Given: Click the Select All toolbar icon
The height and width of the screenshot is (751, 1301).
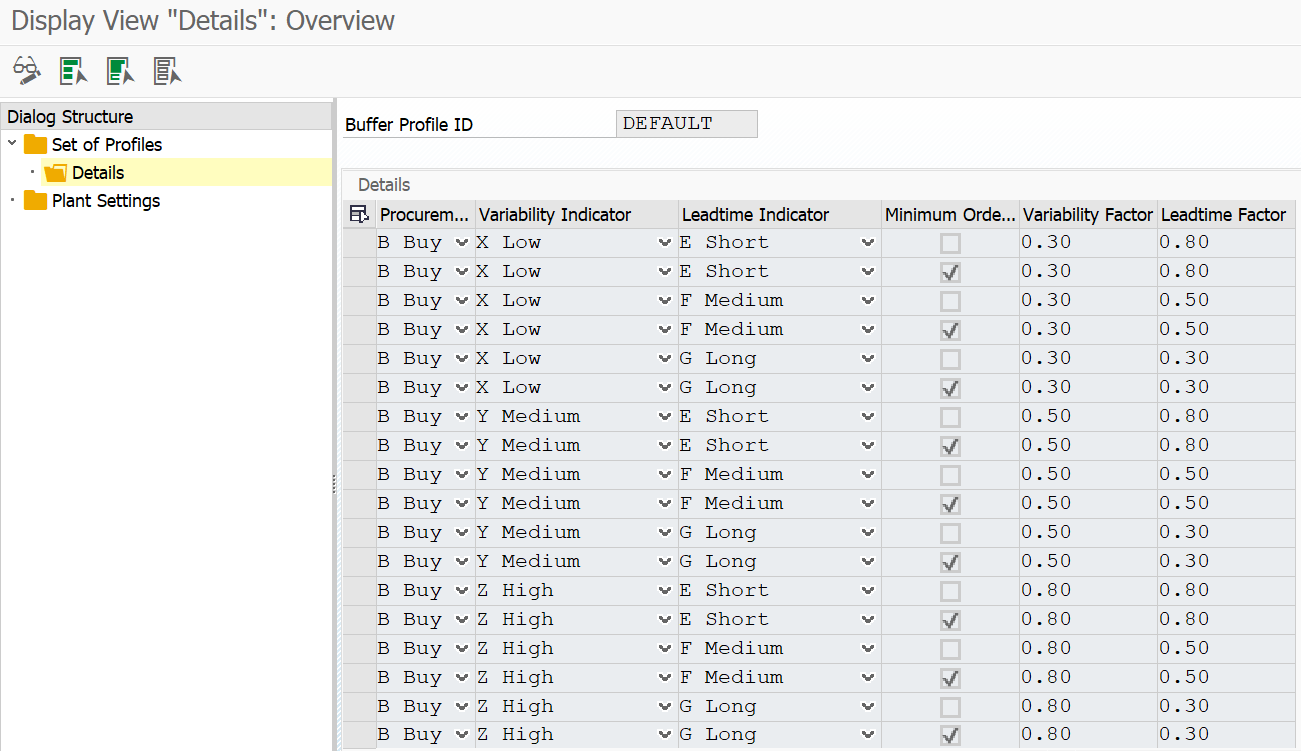Looking at the screenshot, I should pyautogui.click(x=74, y=70).
